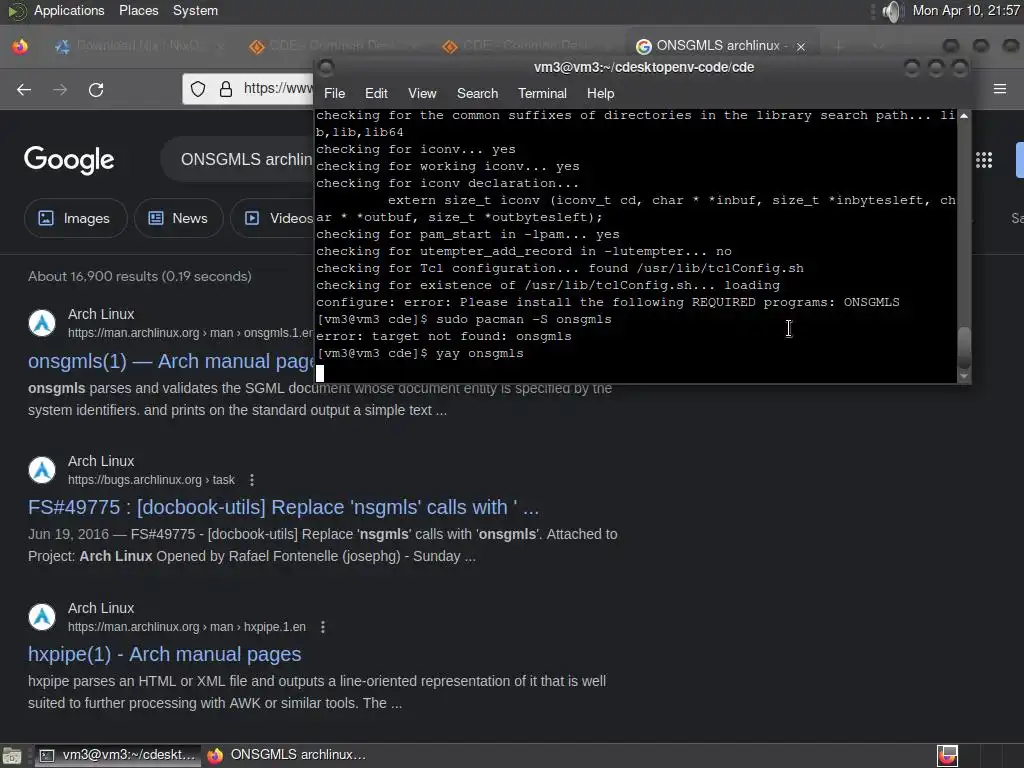1024x768 pixels.
Task: Open more options for bugs.archlinux.org result
Action: click(x=252, y=480)
